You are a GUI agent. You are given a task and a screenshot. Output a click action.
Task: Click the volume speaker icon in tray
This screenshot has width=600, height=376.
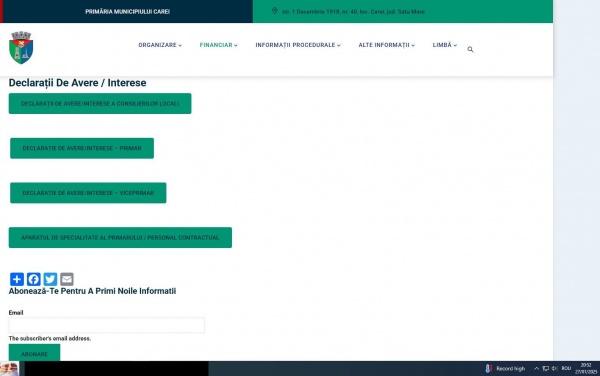(x=554, y=368)
